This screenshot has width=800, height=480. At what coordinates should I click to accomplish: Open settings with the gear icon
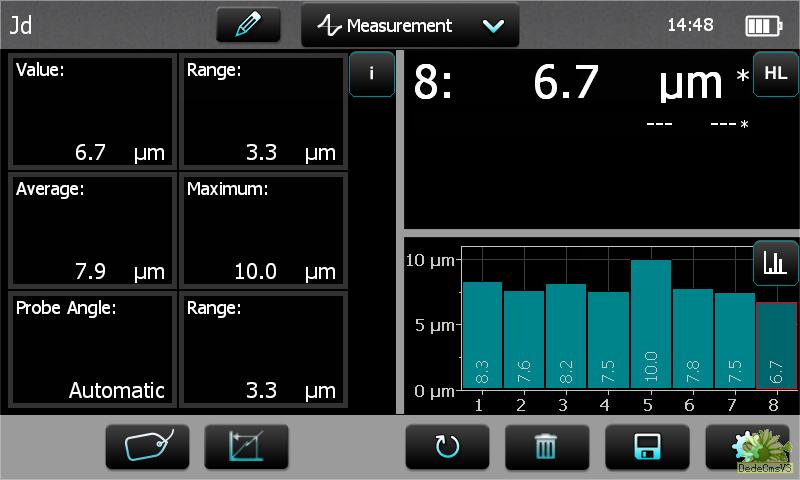745,446
